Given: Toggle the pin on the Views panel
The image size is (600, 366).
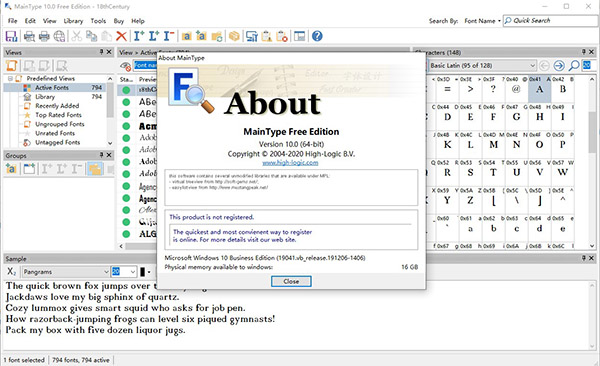Looking at the screenshot, I should (101, 52).
